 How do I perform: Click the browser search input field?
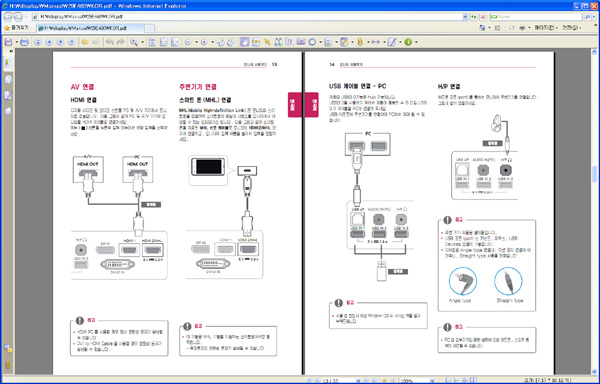click(536, 17)
